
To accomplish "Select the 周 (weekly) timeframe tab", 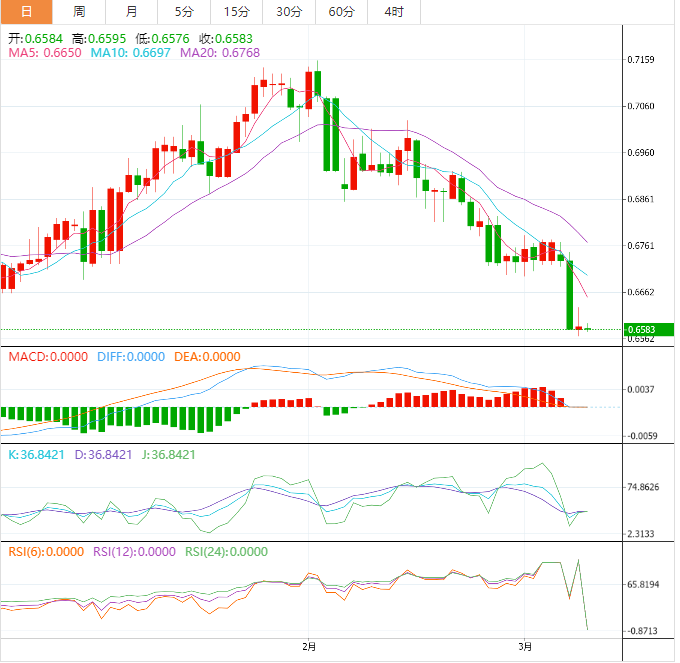I will 79,12.
